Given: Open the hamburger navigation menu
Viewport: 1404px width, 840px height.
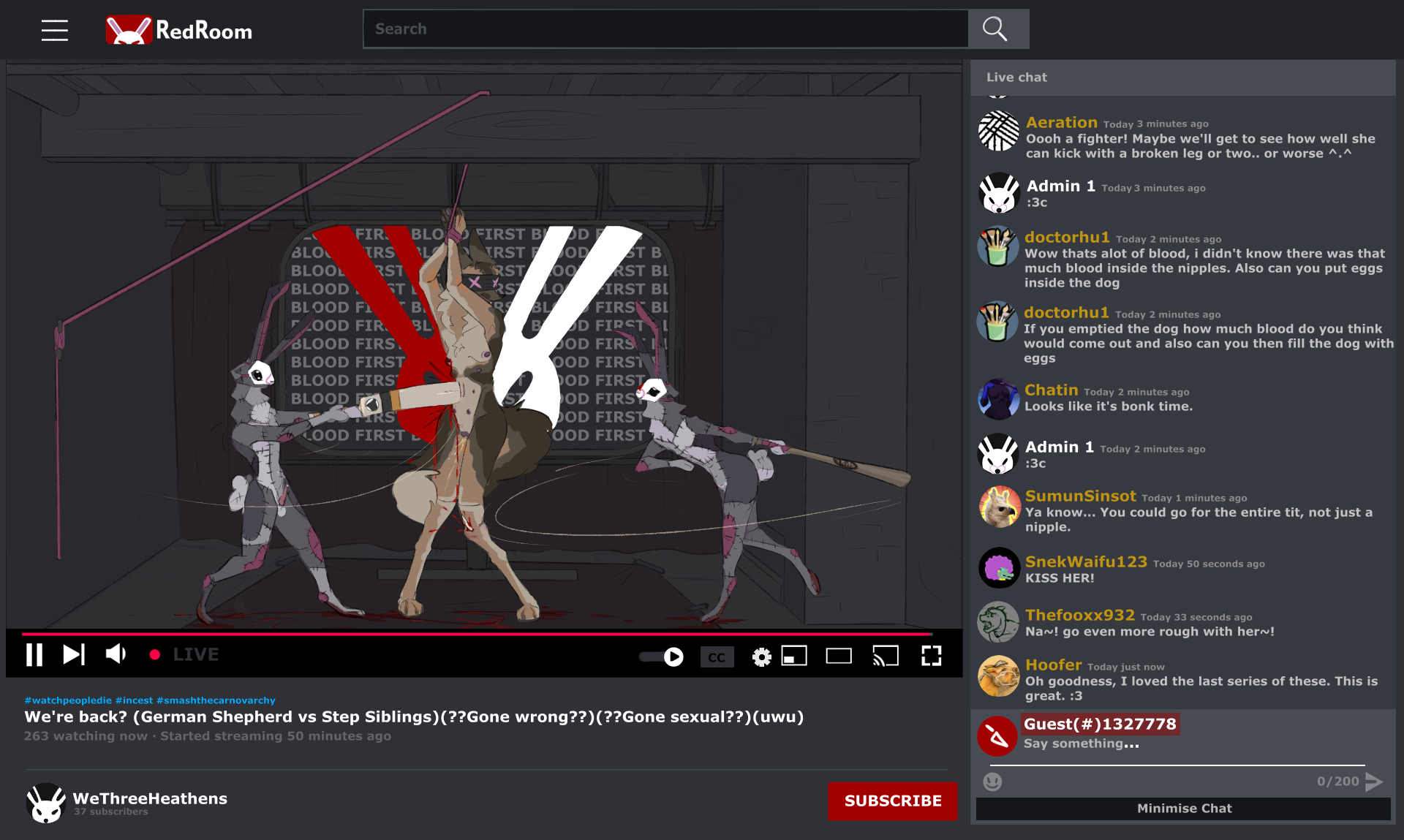Looking at the screenshot, I should click(x=54, y=30).
